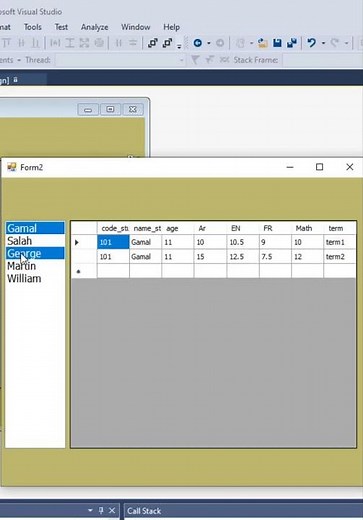
Task: Click cell with value 7.5
Action: point(275,257)
